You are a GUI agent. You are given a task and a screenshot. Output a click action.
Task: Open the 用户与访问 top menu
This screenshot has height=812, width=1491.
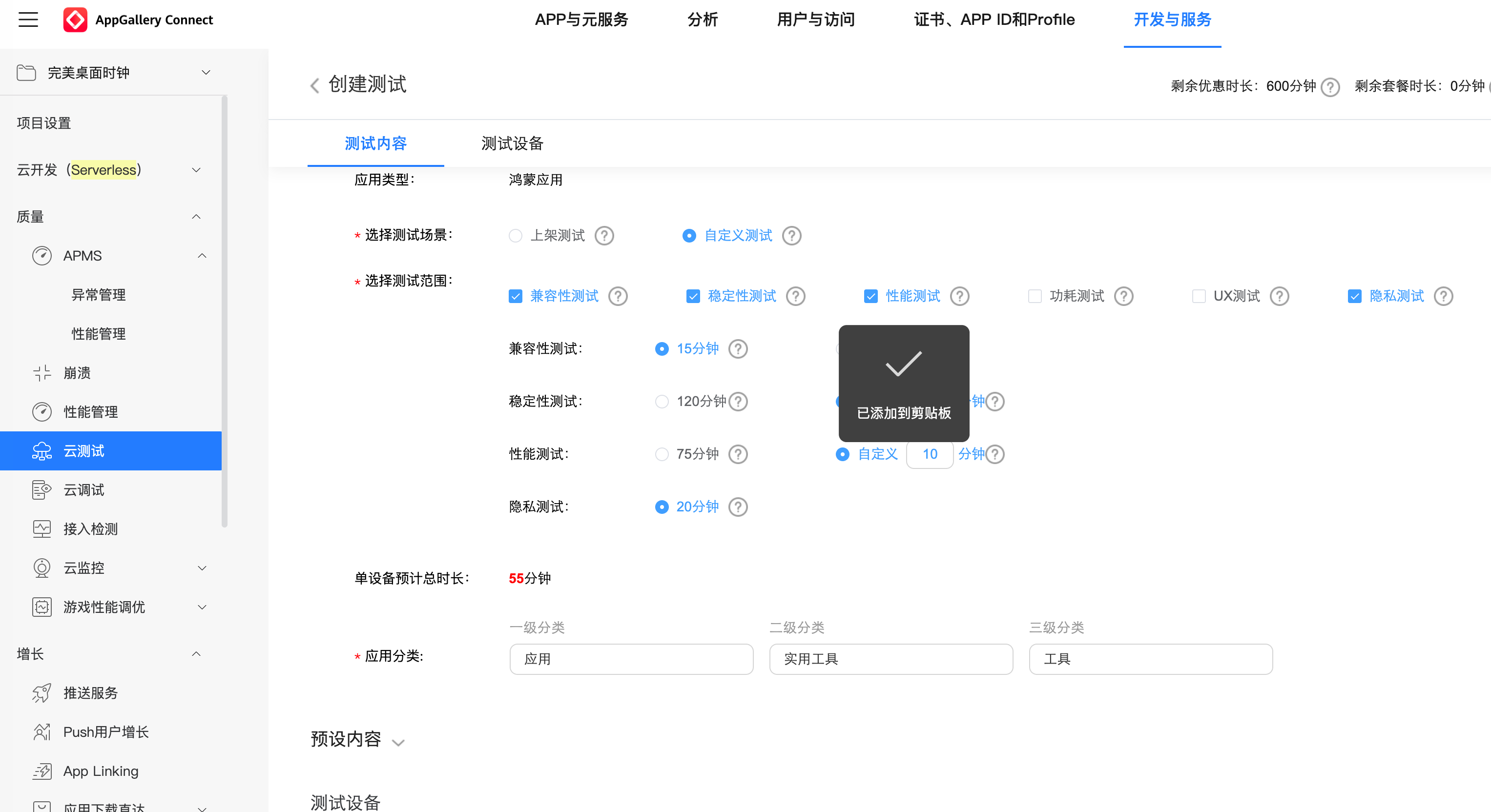click(x=815, y=20)
